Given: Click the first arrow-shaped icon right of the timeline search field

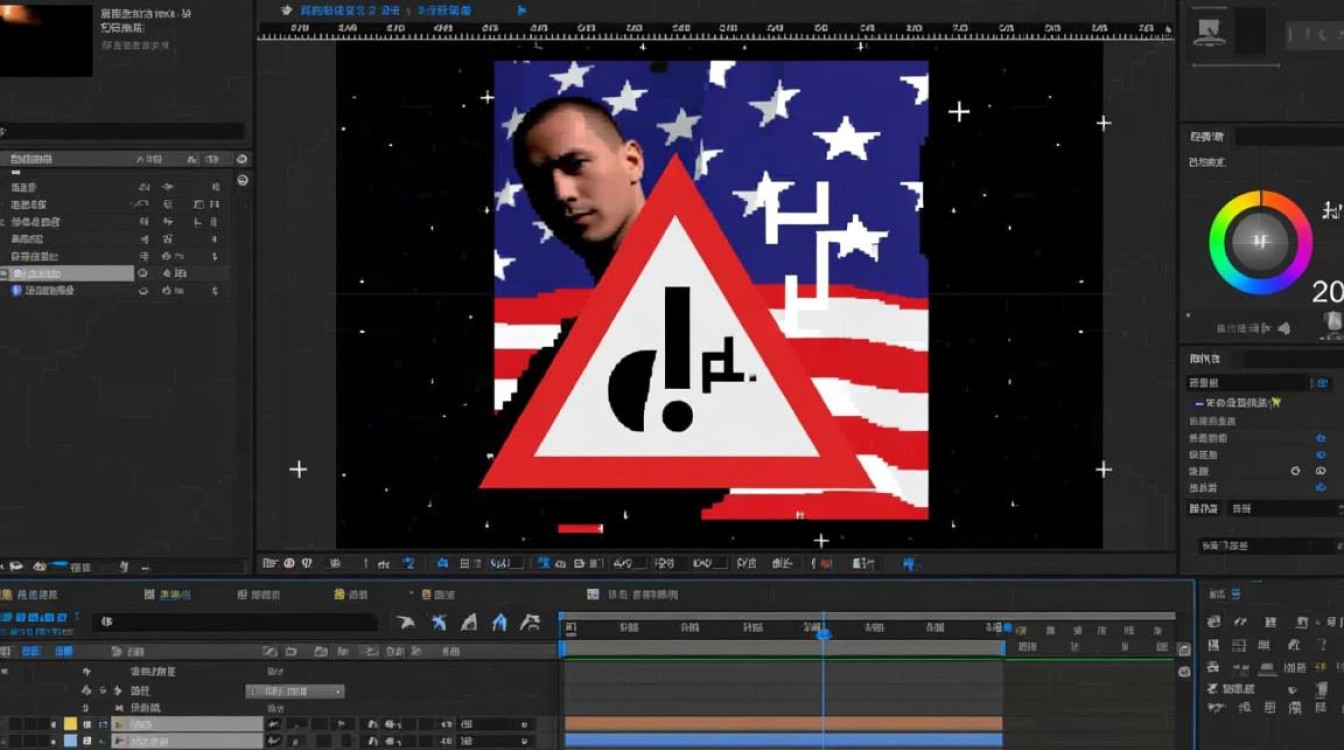Looking at the screenshot, I should [405, 623].
